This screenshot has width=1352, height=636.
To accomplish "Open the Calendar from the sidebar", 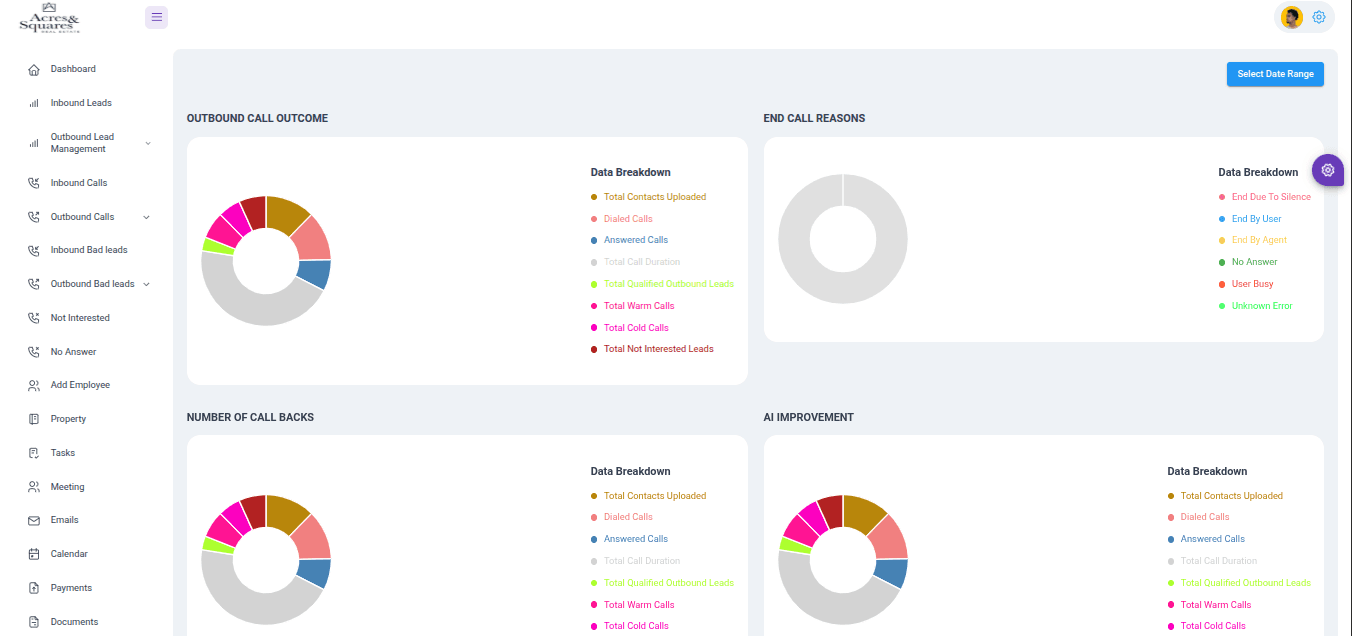I will (71, 553).
